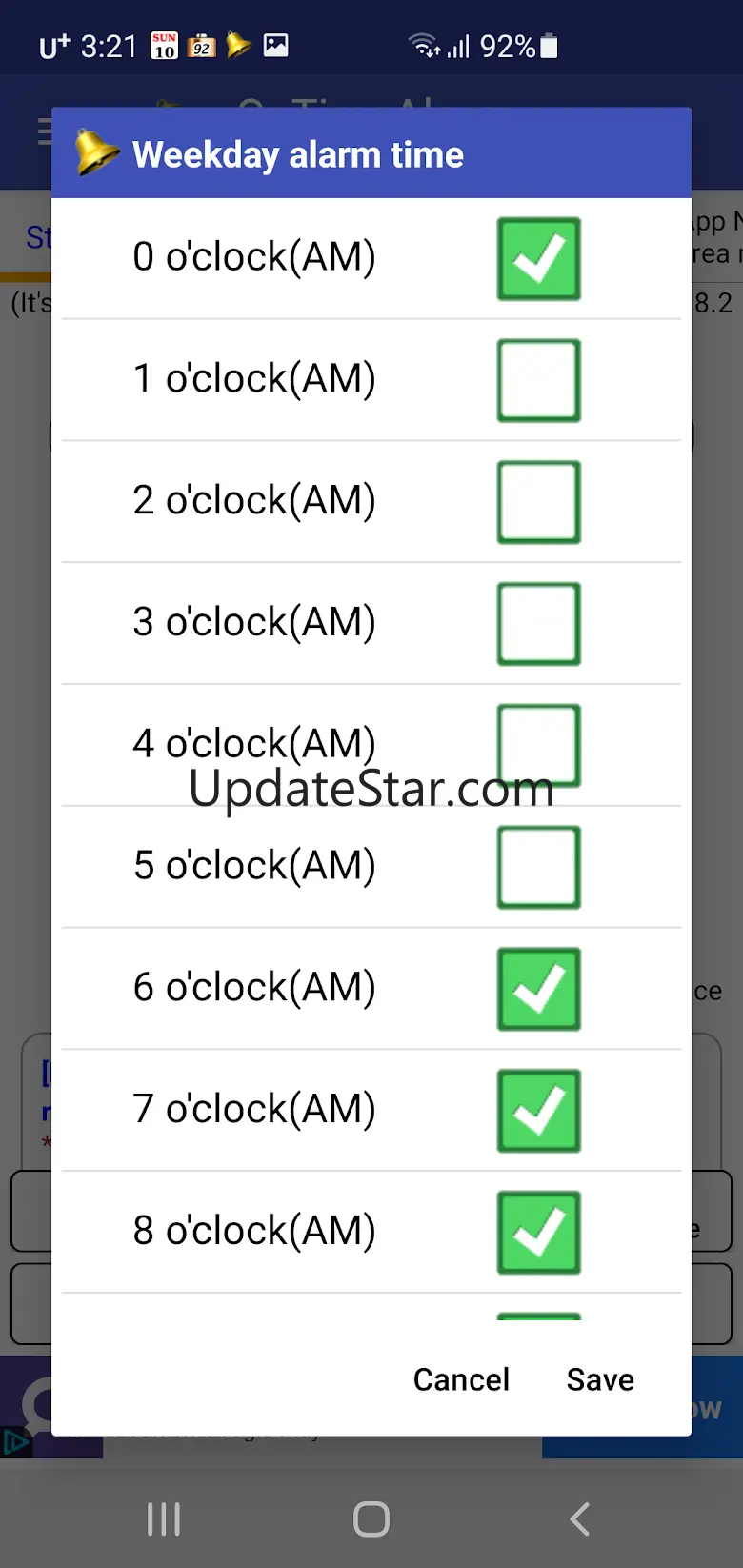Tap the calendar SUN 10 status icon
This screenshot has width=743, height=1568.
point(164,45)
